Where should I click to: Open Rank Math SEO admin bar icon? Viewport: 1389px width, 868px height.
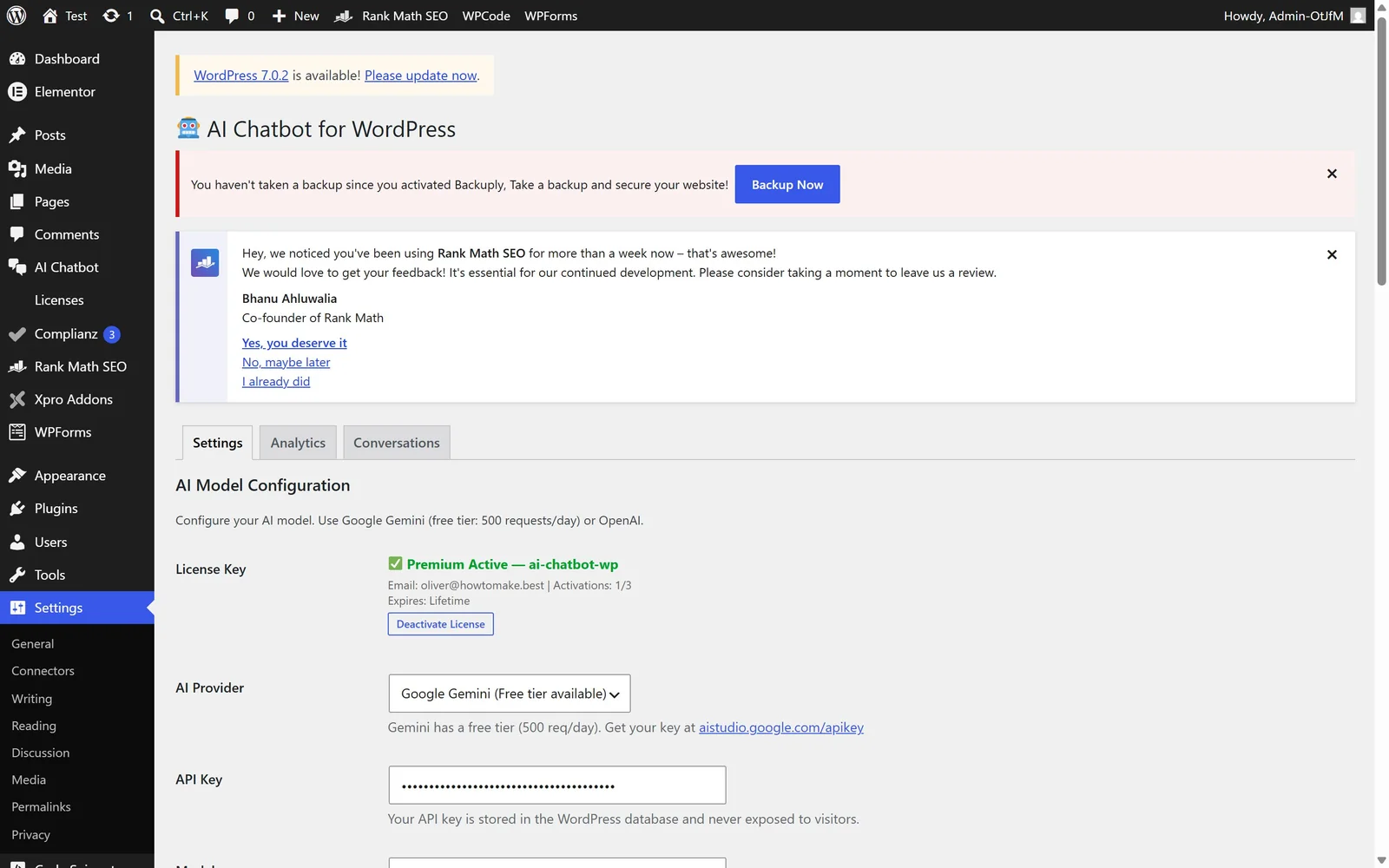point(344,16)
